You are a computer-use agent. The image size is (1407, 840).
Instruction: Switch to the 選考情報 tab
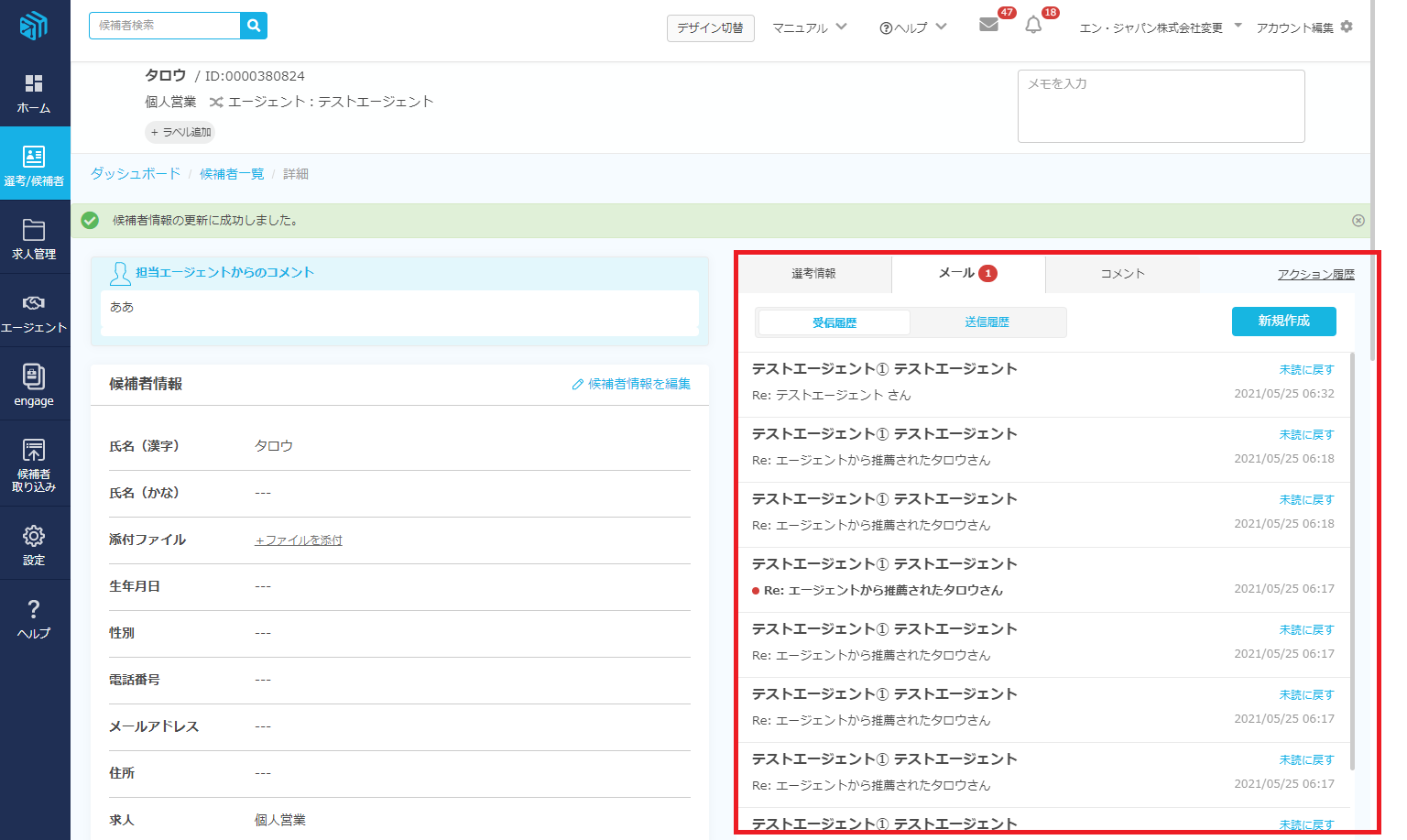[x=813, y=274]
